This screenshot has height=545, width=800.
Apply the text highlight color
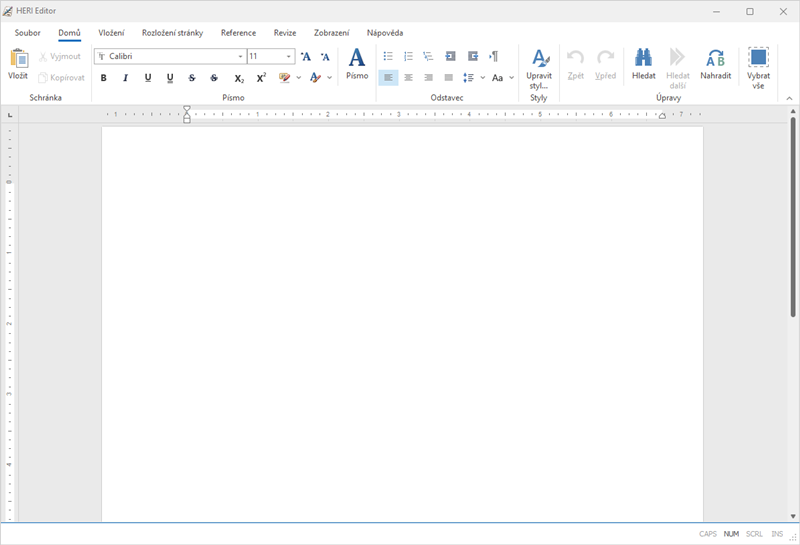tap(284, 78)
